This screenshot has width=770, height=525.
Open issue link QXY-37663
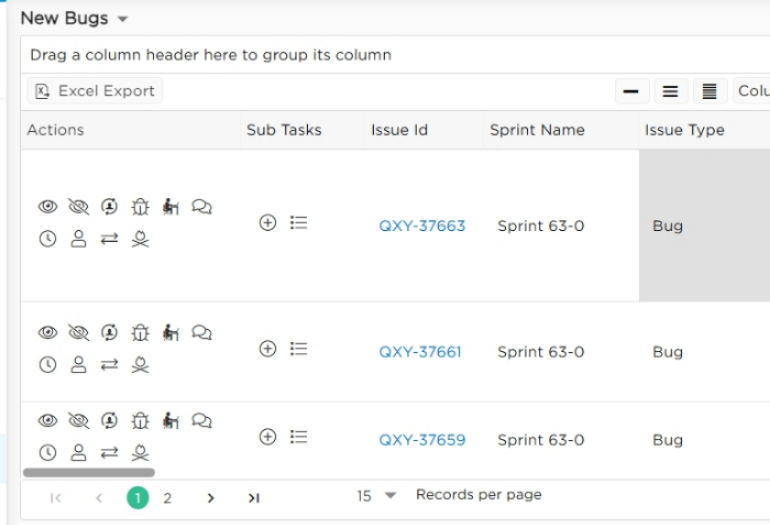coord(422,226)
